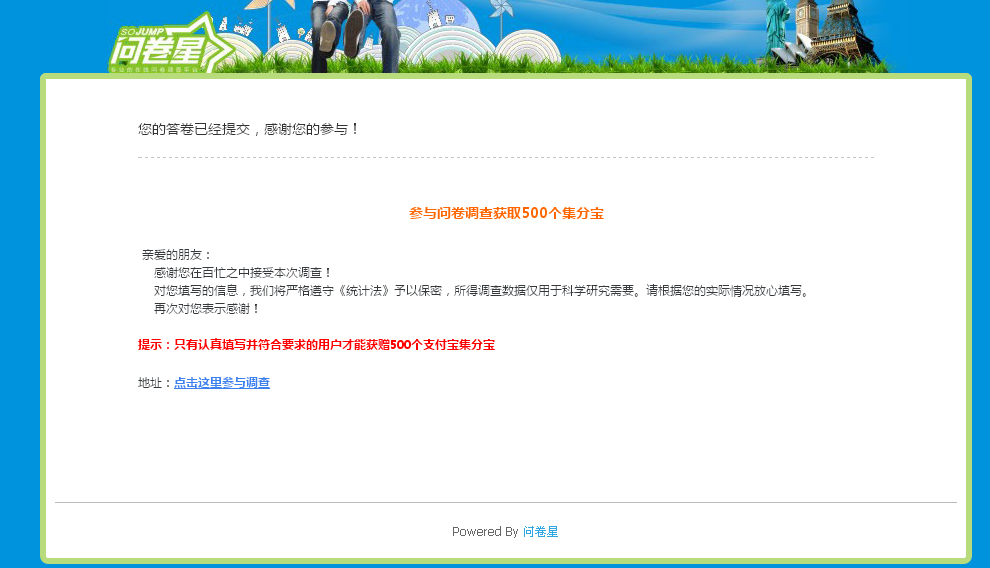Click the line 再次对您表示感谢！
The width and height of the screenshot is (990, 568).
(207, 309)
